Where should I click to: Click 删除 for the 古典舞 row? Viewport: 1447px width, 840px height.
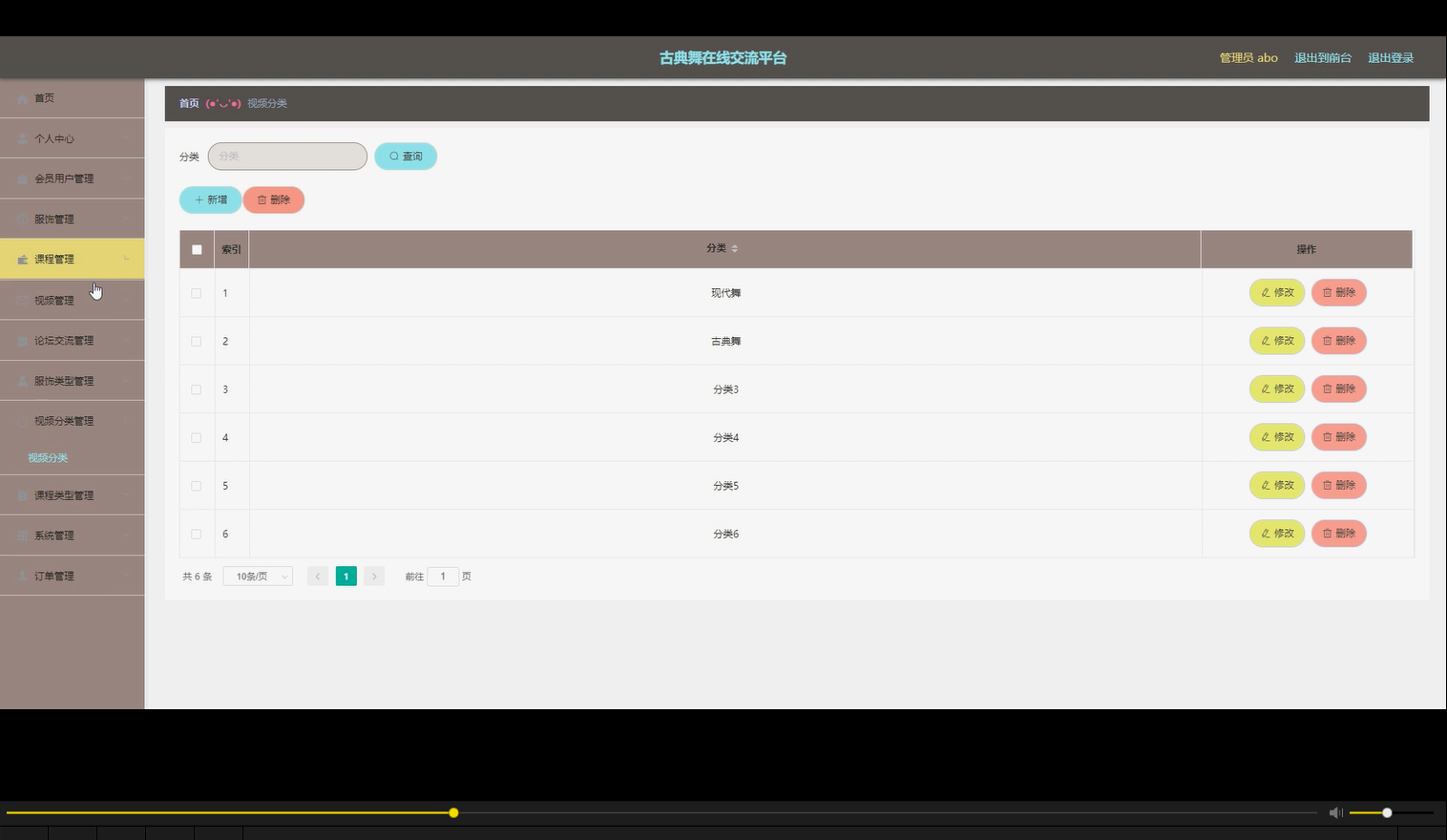tap(1339, 341)
